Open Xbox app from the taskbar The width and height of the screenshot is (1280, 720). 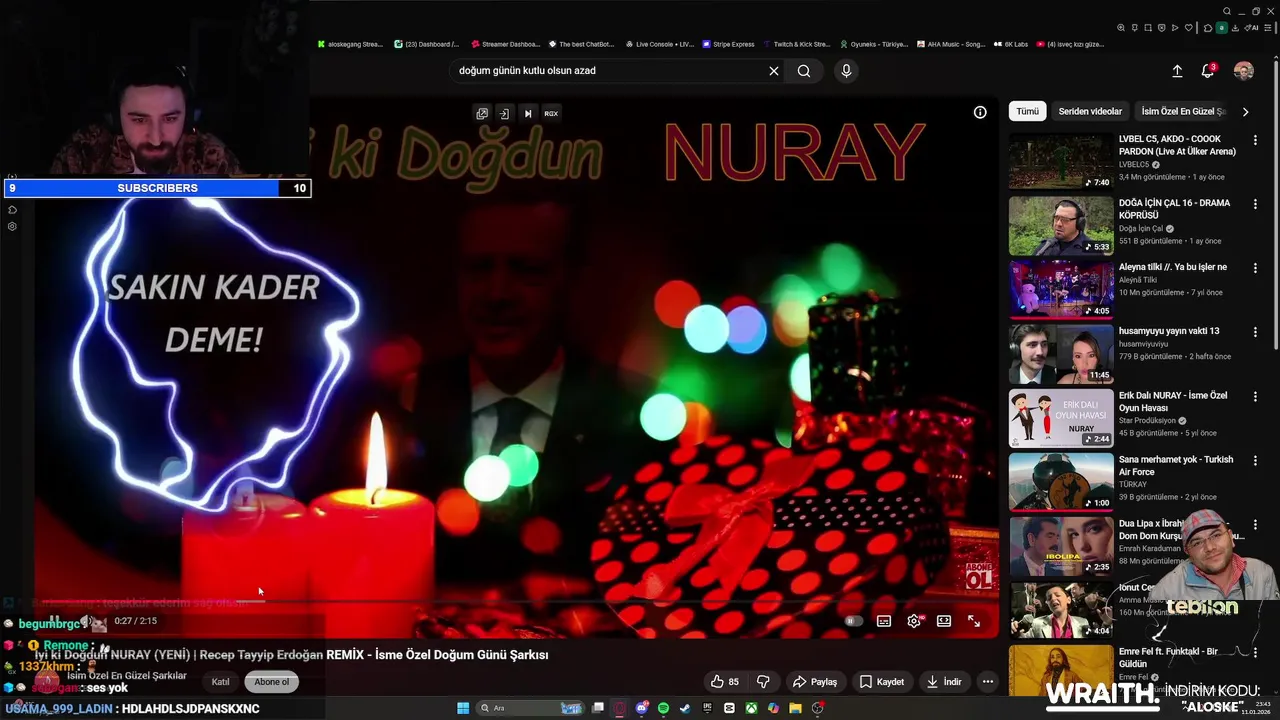tap(751, 708)
